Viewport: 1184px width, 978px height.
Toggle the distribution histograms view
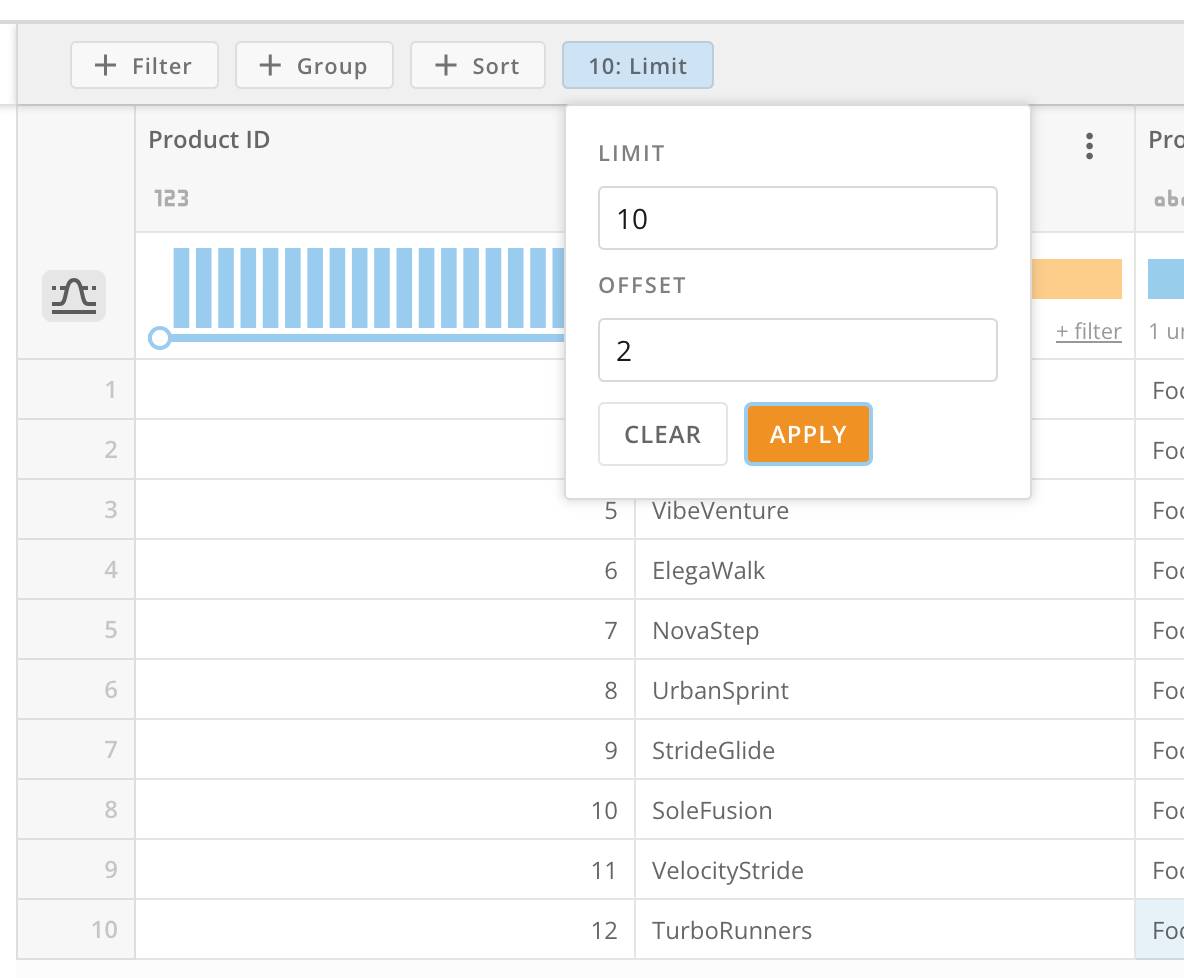point(74,295)
